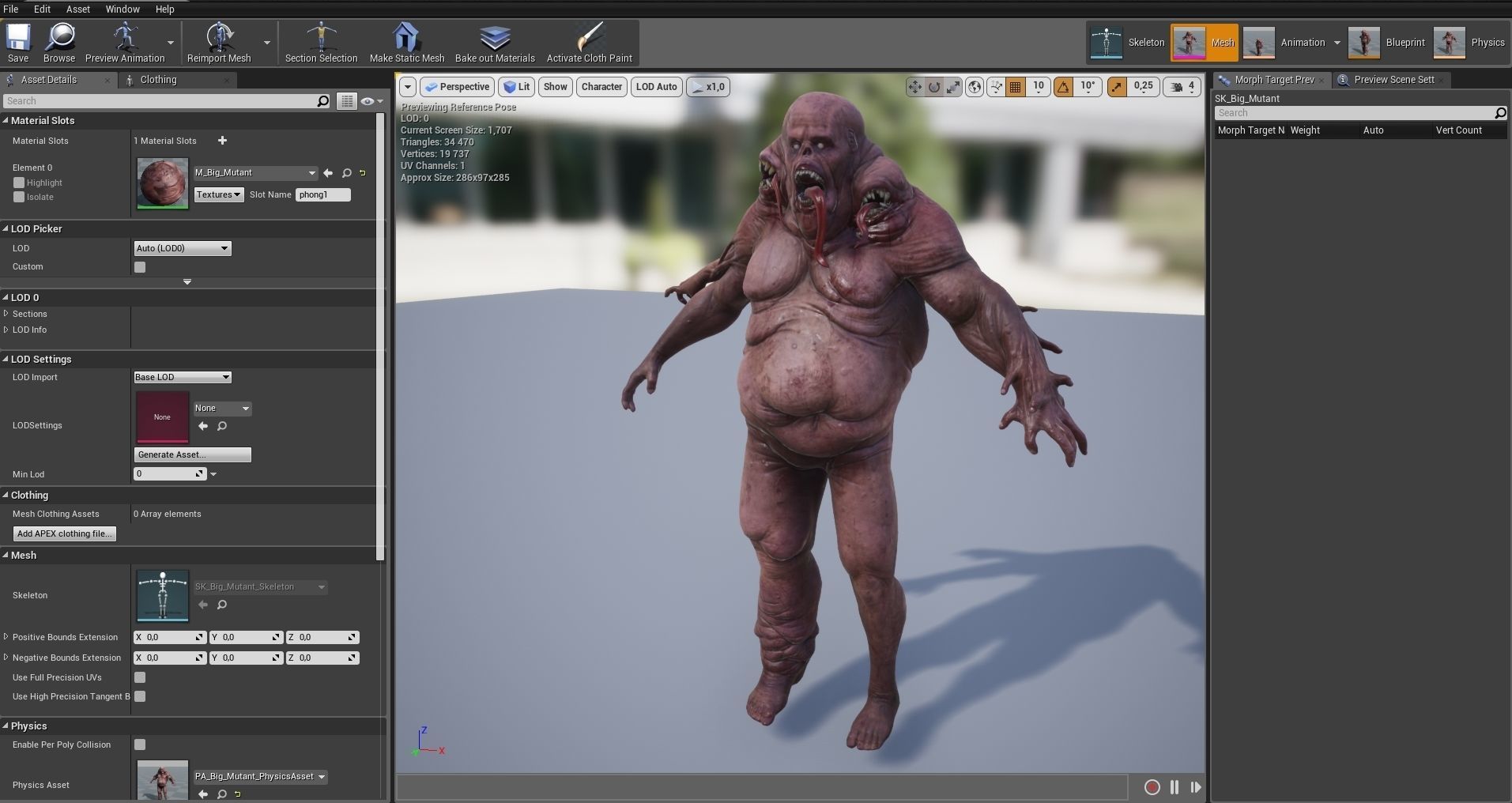Open the Edit menu
The height and width of the screenshot is (803, 1512).
click(x=42, y=9)
